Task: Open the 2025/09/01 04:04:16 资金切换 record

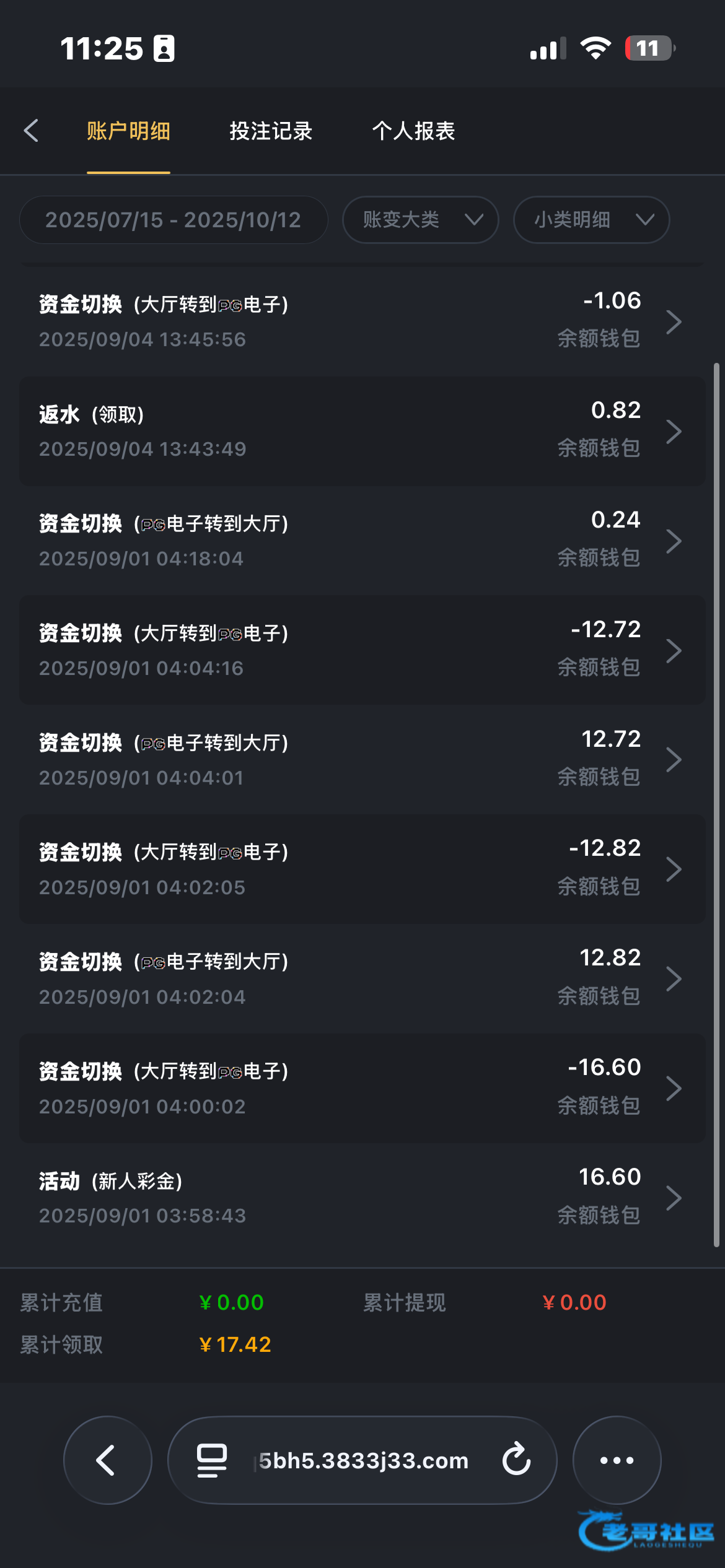Action: pyautogui.click(x=310, y=650)
